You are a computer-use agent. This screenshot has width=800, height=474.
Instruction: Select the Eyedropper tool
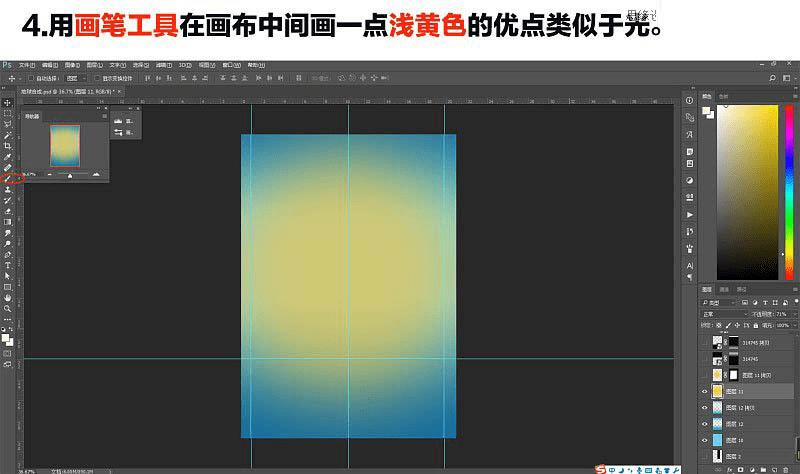(8, 157)
